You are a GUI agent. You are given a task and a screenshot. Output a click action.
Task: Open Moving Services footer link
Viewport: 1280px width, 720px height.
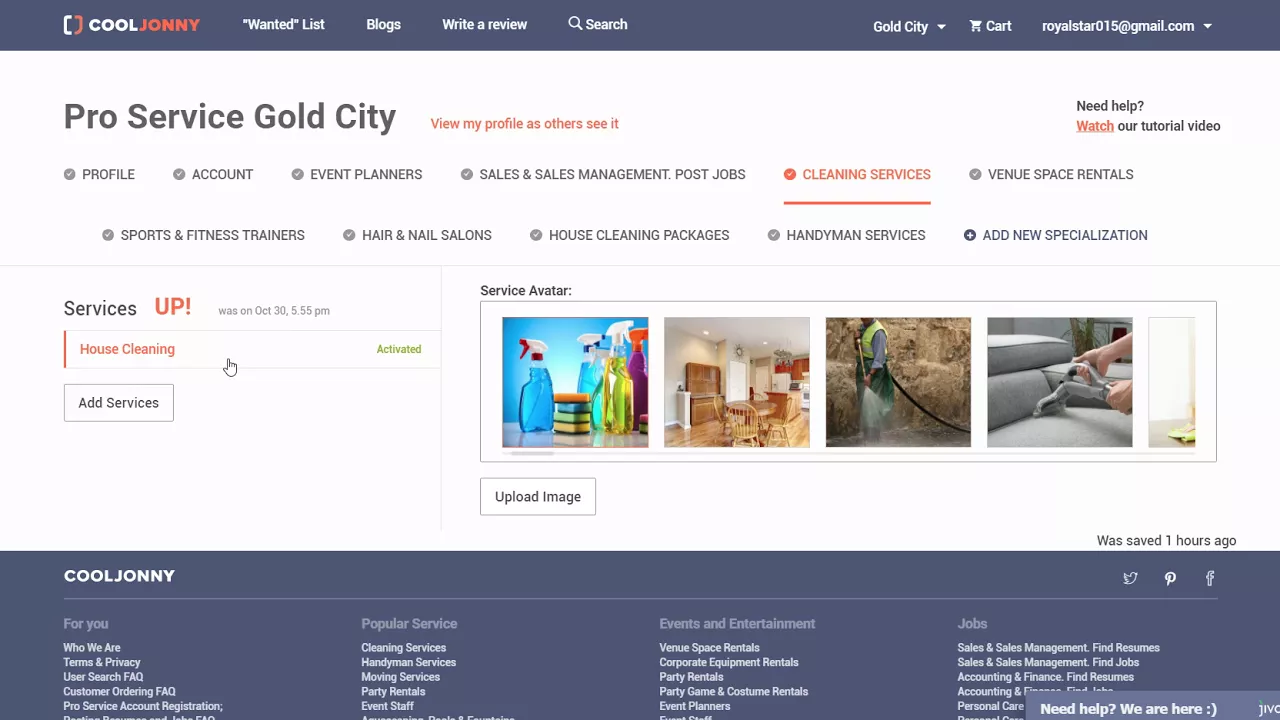(x=401, y=677)
